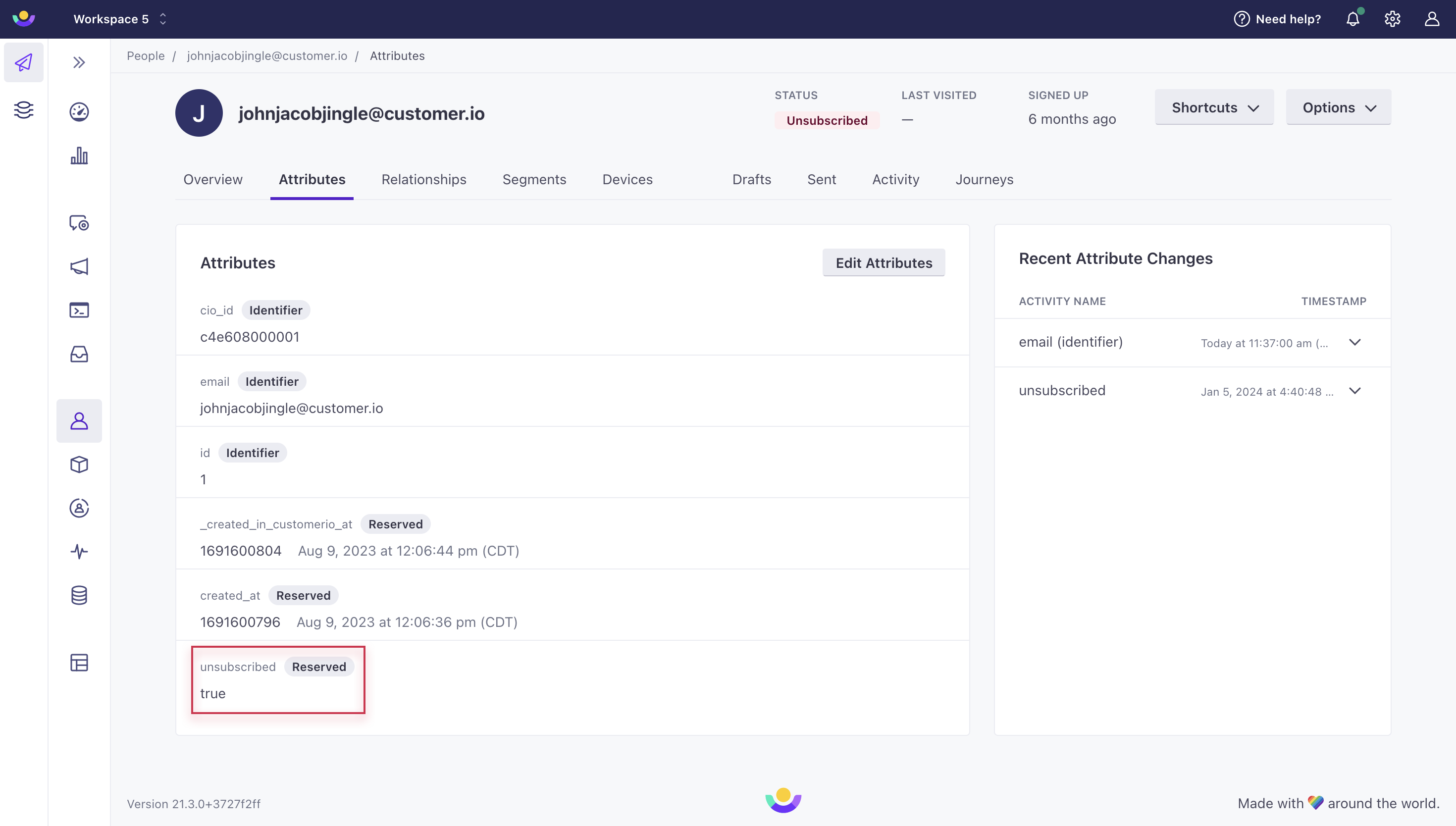Open the Objects cube icon
The height and width of the screenshot is (826, 1456).
point(79,465)
